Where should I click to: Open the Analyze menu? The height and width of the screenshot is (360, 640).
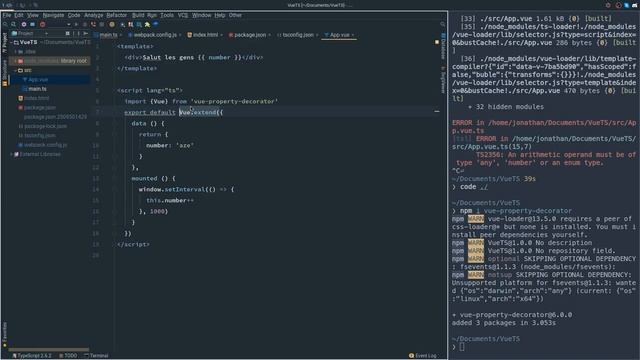[93, 15]
